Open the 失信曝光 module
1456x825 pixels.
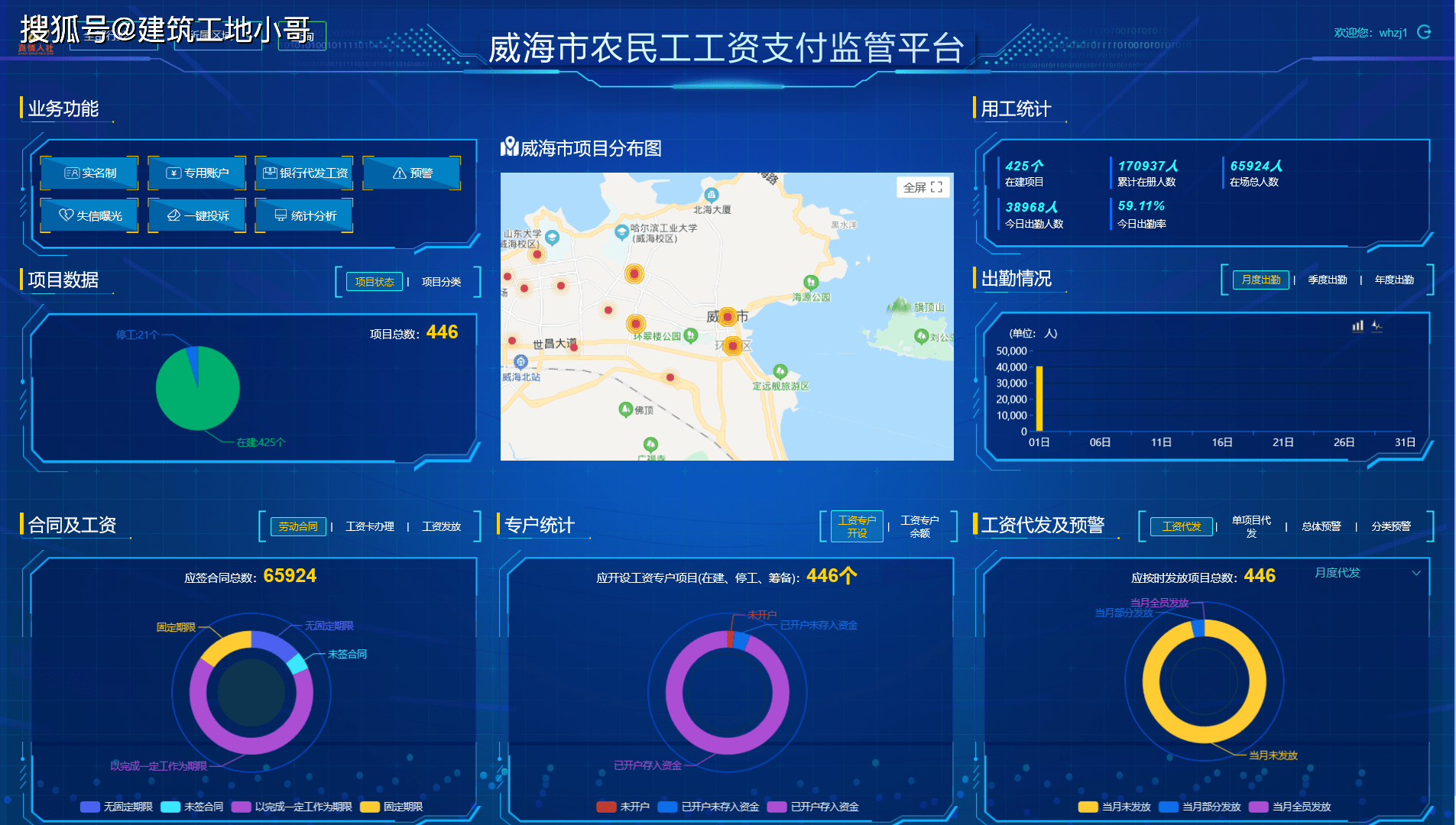coord(90,216)
